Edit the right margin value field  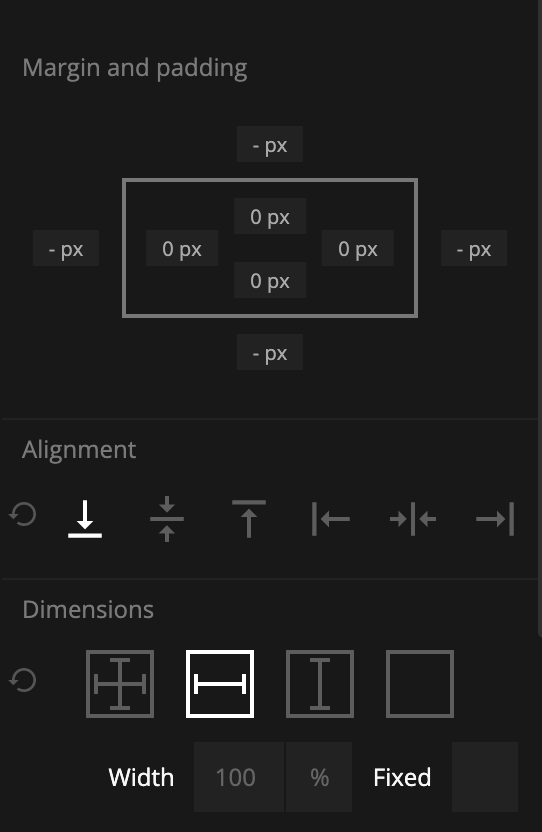(x=474, y=248)
